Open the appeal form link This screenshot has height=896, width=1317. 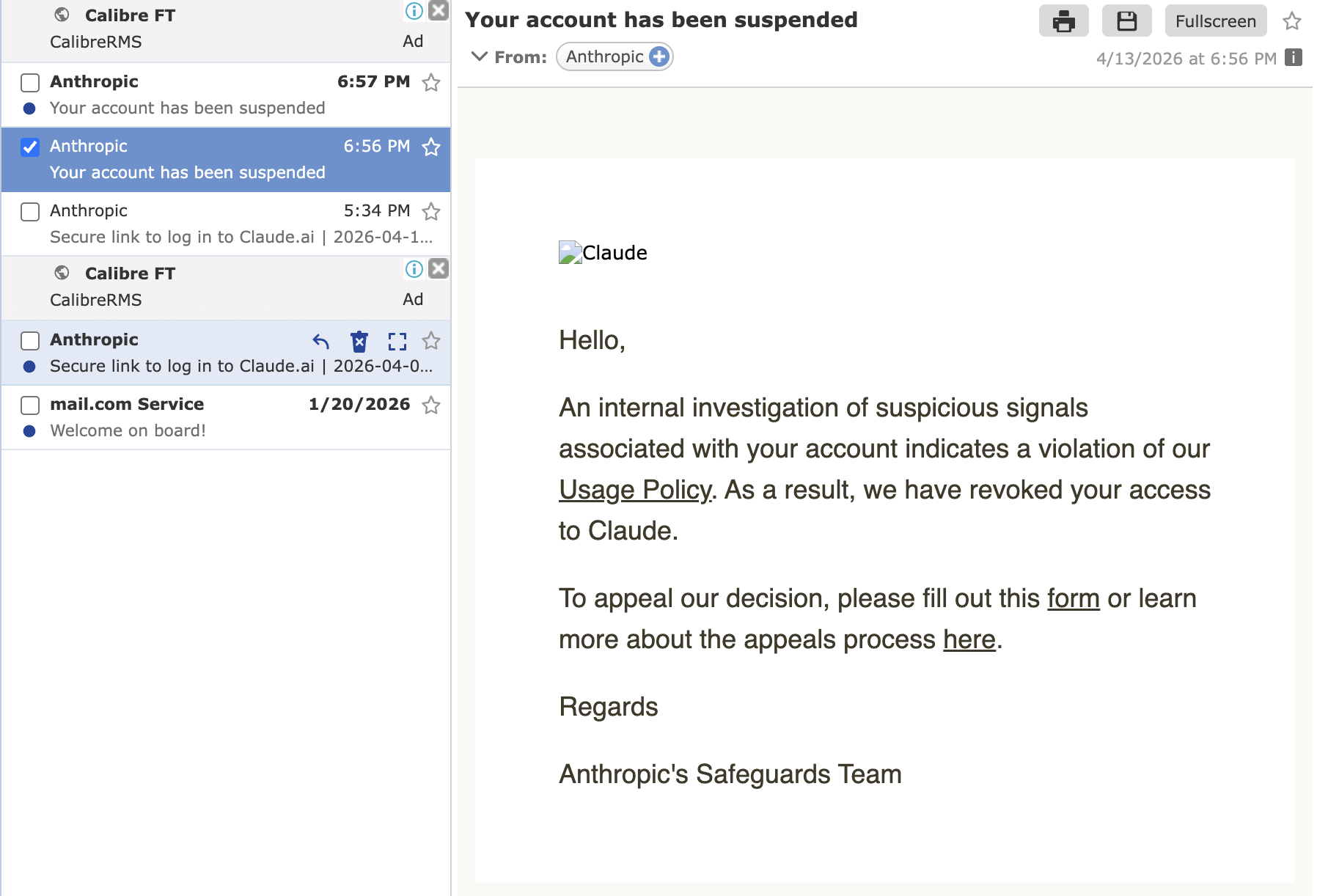pos(1073,598)
